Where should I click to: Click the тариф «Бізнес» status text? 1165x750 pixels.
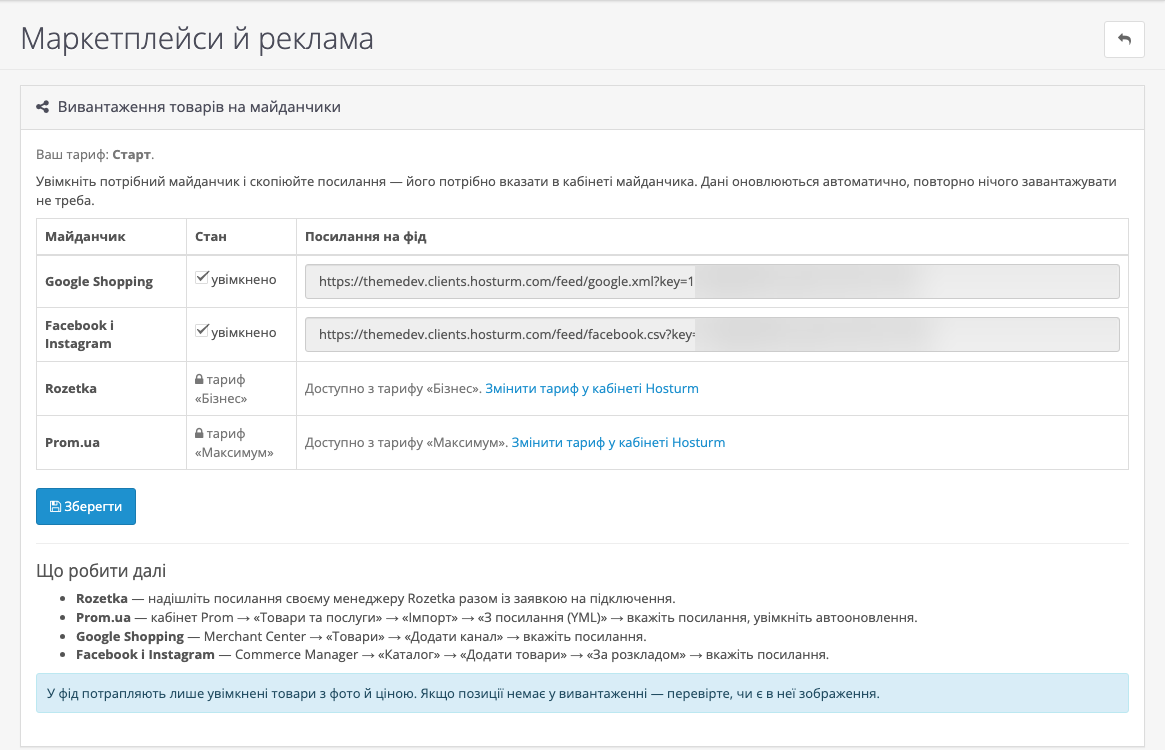pyautogui.click(x=221, y=389)
